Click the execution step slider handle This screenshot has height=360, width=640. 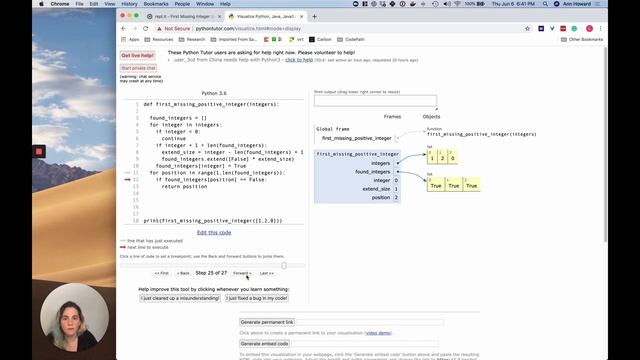tap(284, 266)
